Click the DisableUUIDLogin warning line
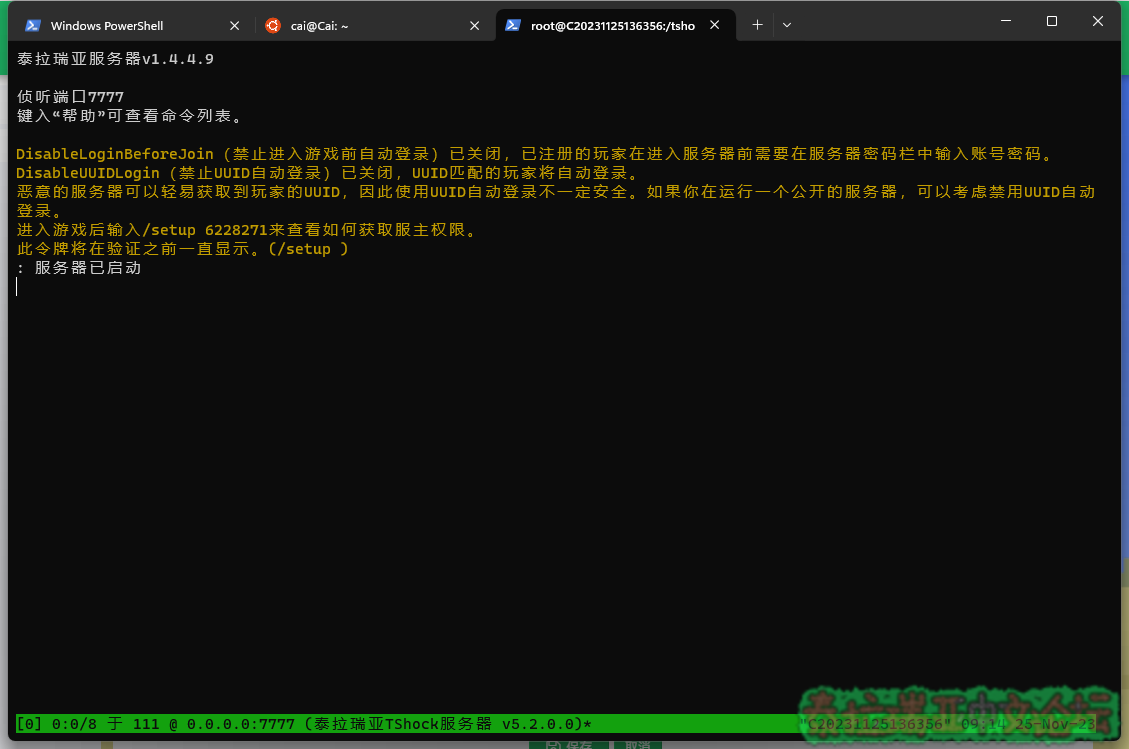This screenshot has height=749, width=1129. [x=328, y=173]
